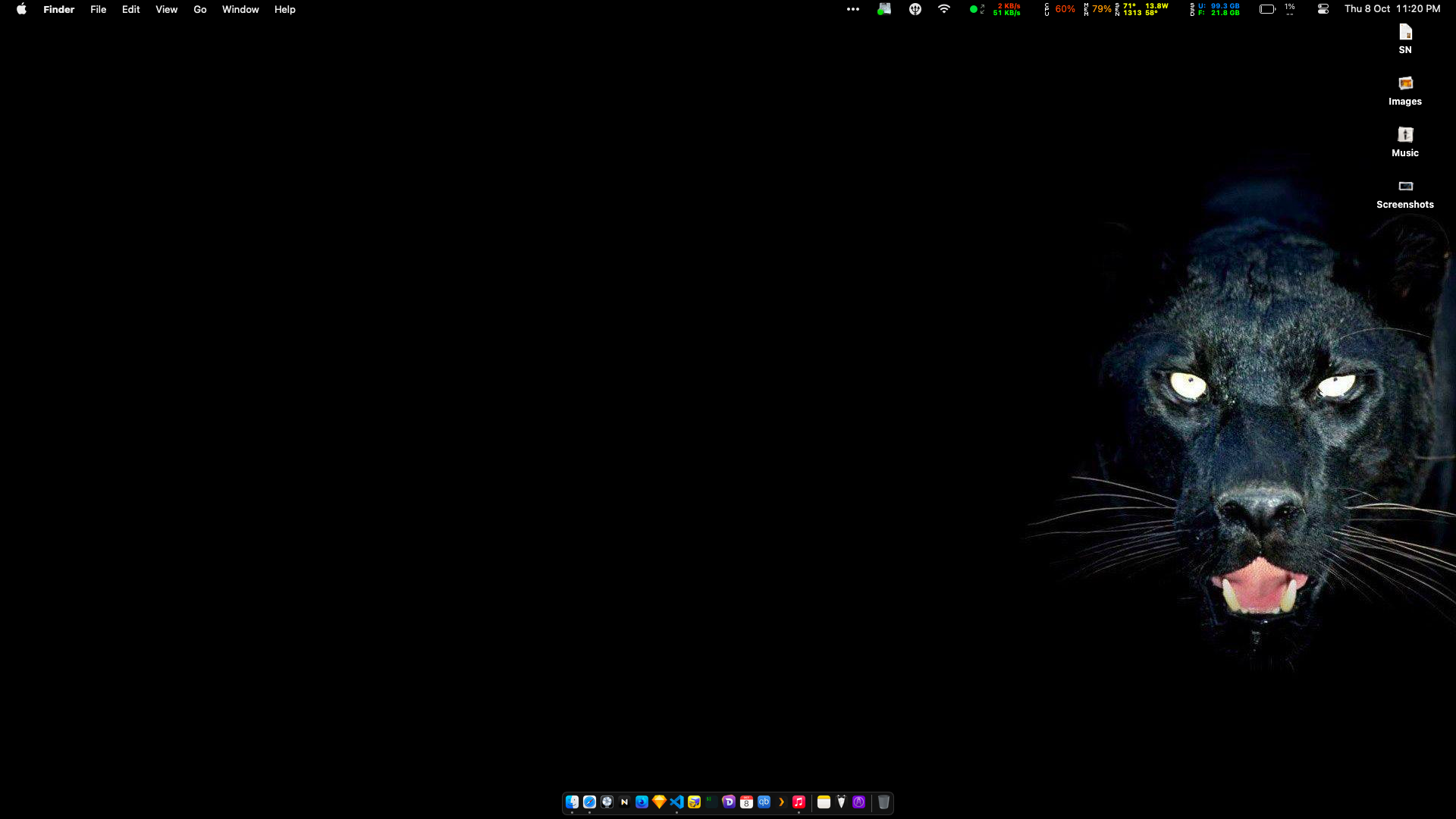Click the SEN sensors temperature readout
1456x819 pixels.
1142,9
